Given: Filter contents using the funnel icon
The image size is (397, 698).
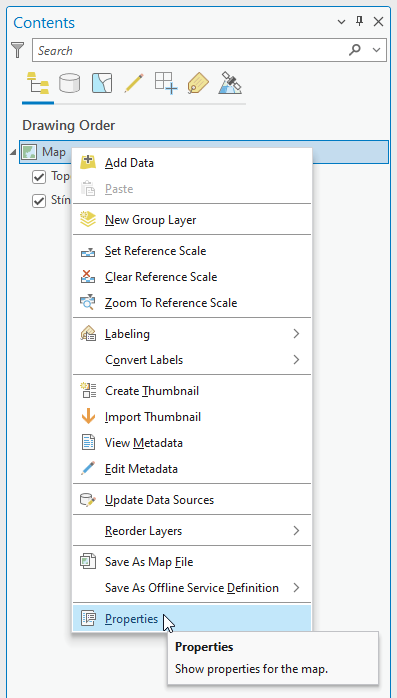Looking at the screenshot, I should [x=17, y=50].
